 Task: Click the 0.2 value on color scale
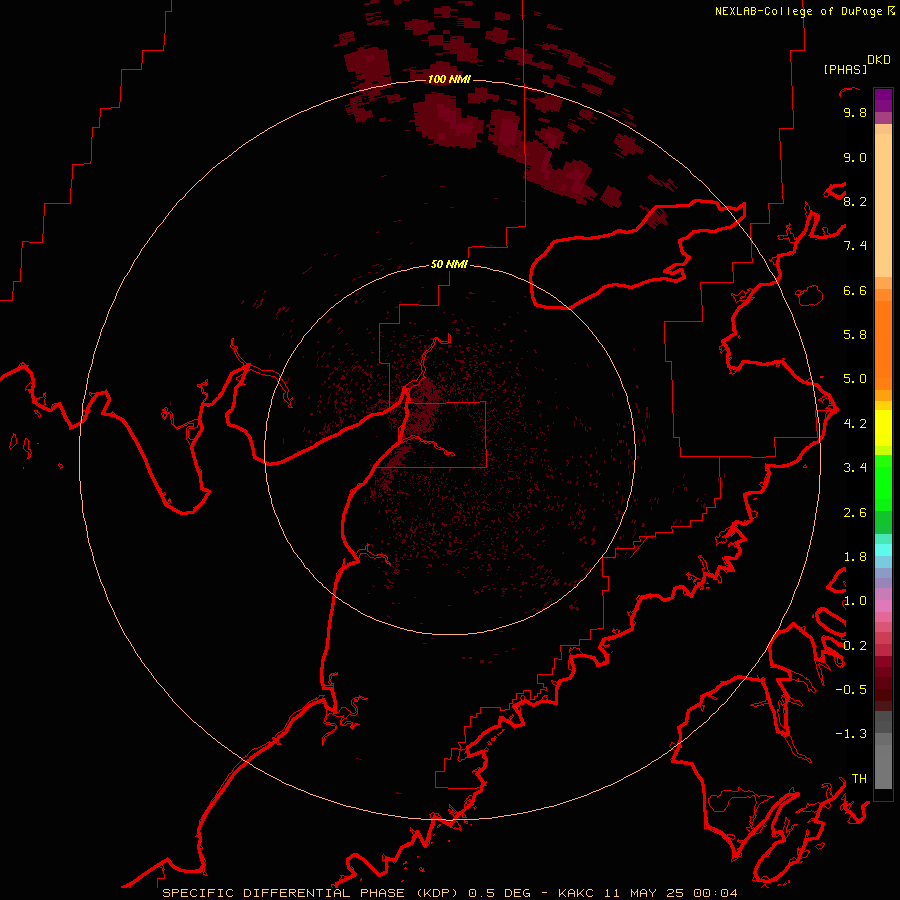[855, 646]
